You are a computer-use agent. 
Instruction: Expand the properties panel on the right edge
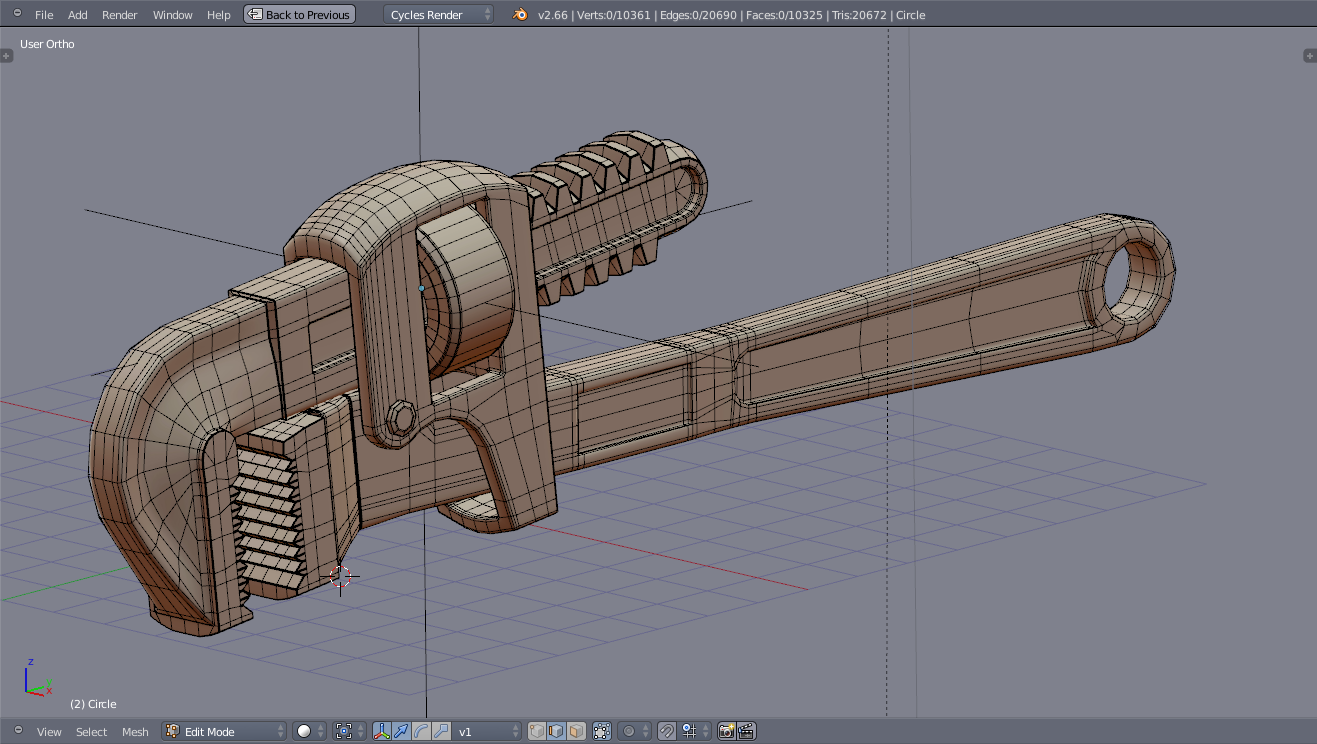click(x=1310, y=56)
